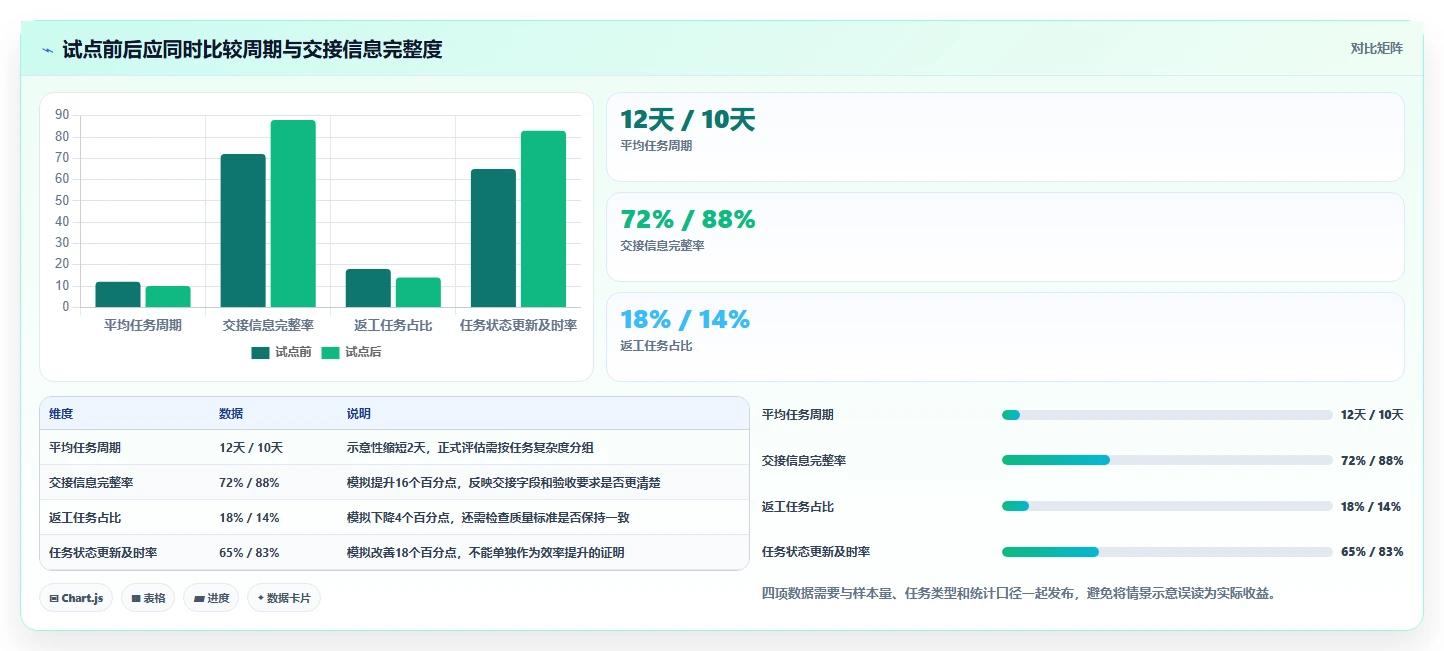Click the 数据 column header
The height and width of the screenshot is (651, 1444).
point(231,414)
